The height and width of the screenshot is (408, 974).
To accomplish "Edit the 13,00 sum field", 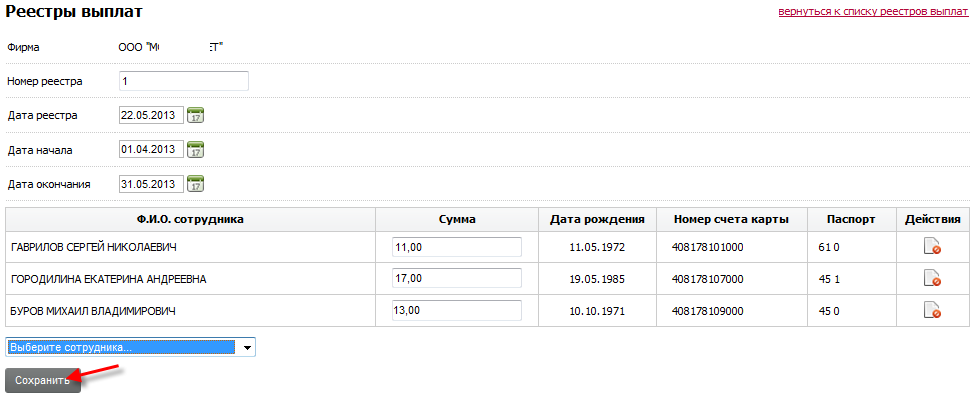I will [457, 311].
